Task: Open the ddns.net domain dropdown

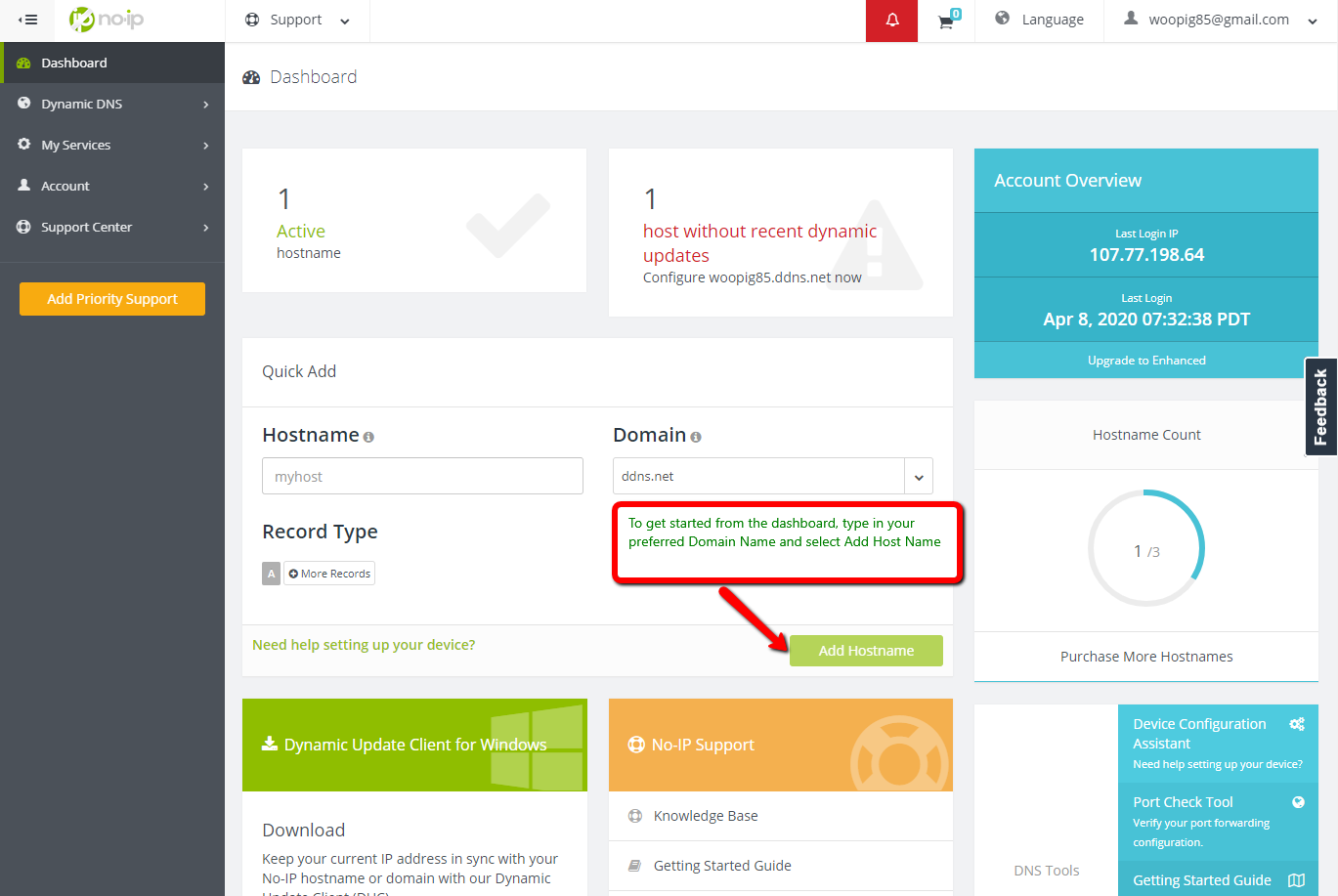Action: coord(918,477)
